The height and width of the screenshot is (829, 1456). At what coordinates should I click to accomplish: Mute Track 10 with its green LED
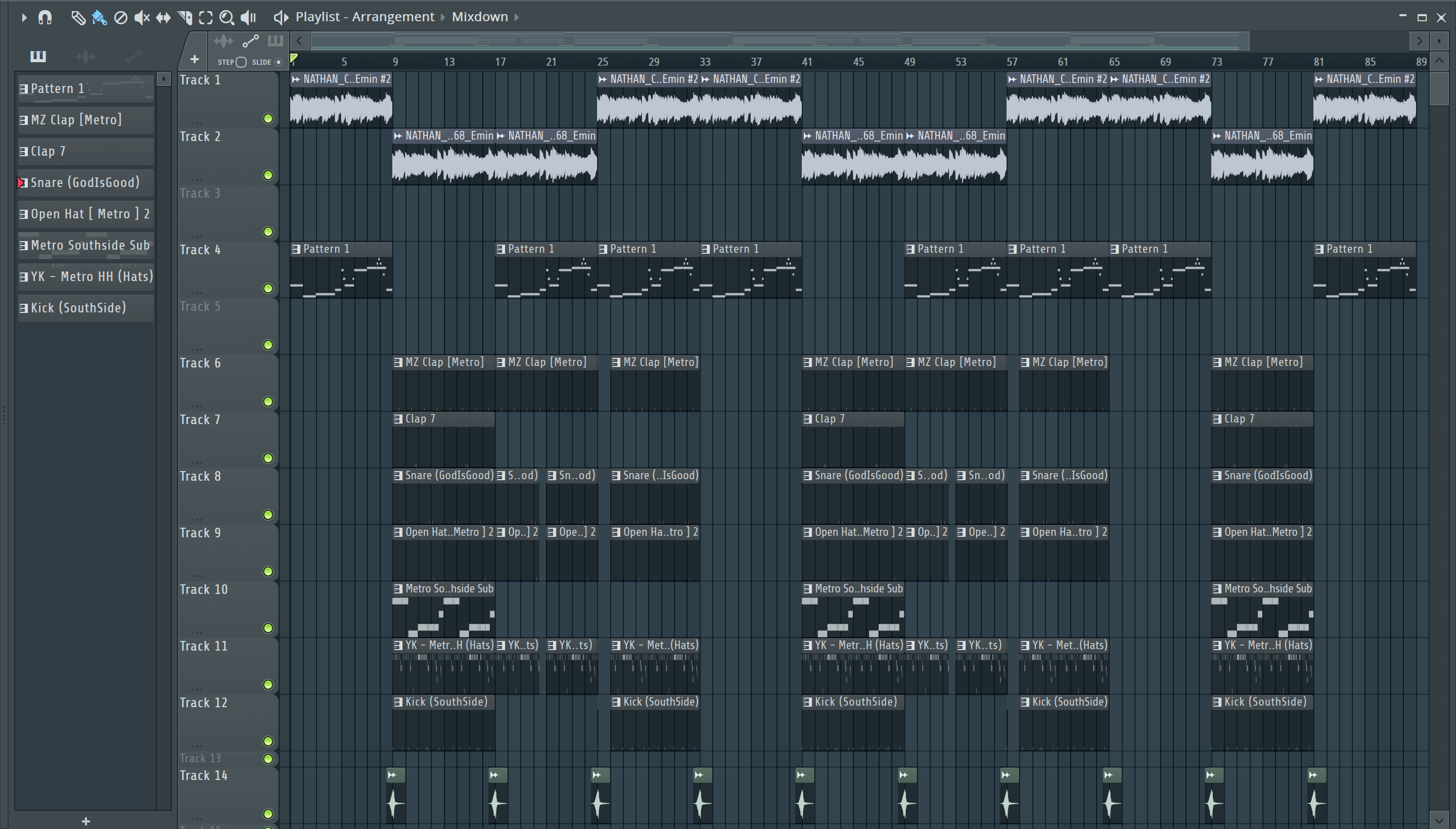(x=267, y=628)
